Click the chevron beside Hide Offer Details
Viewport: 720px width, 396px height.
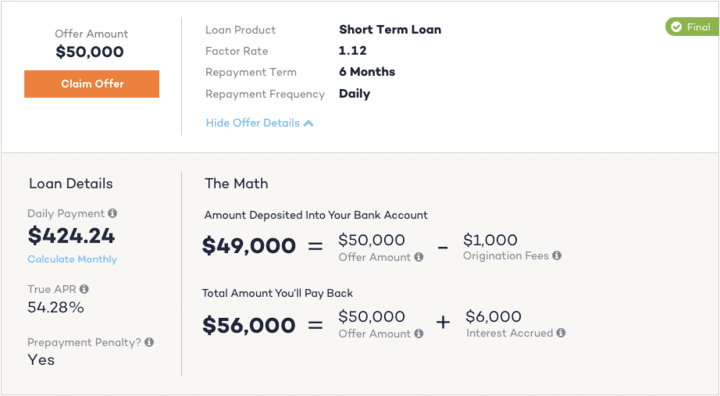pyautogui.click(x=309, y=123)
